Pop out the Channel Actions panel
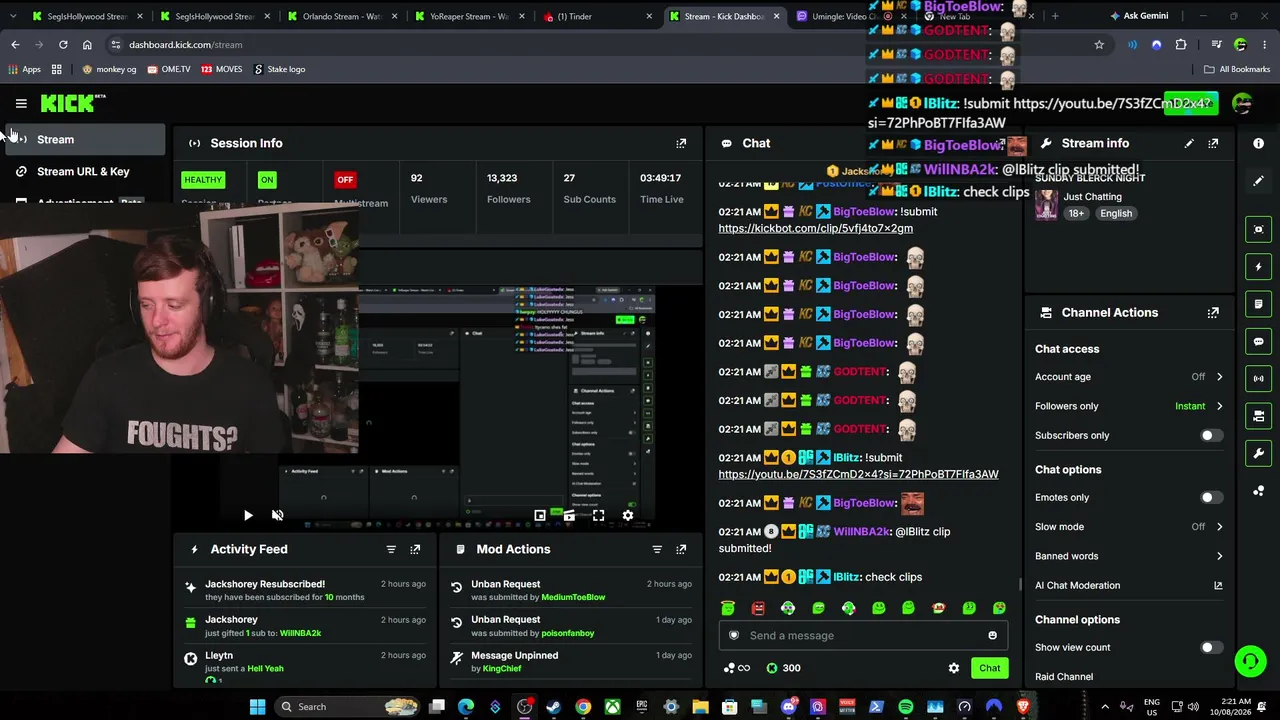Image resolution: width=1280 pixels, height=720 pixels. (x=1213, y=313)
